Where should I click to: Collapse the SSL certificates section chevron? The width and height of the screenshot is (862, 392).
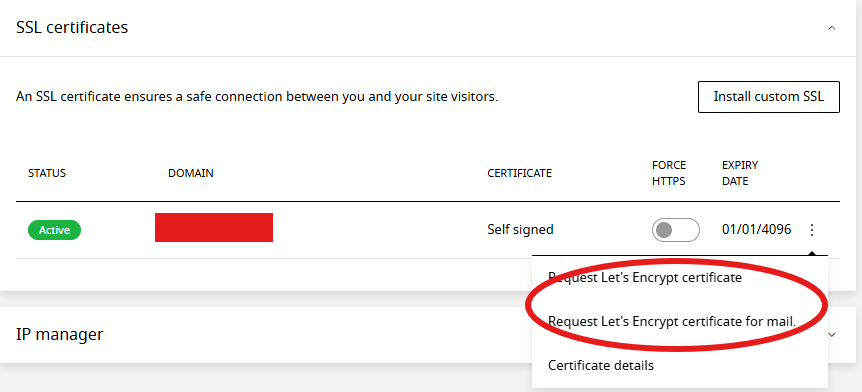point(832,27)
